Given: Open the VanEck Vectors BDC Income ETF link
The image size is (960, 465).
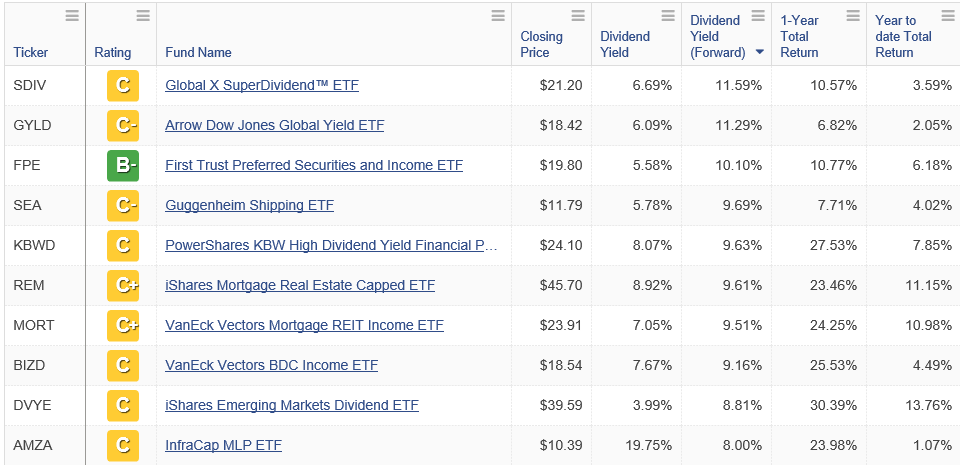Looking at the screenshot, I should 271,365.
